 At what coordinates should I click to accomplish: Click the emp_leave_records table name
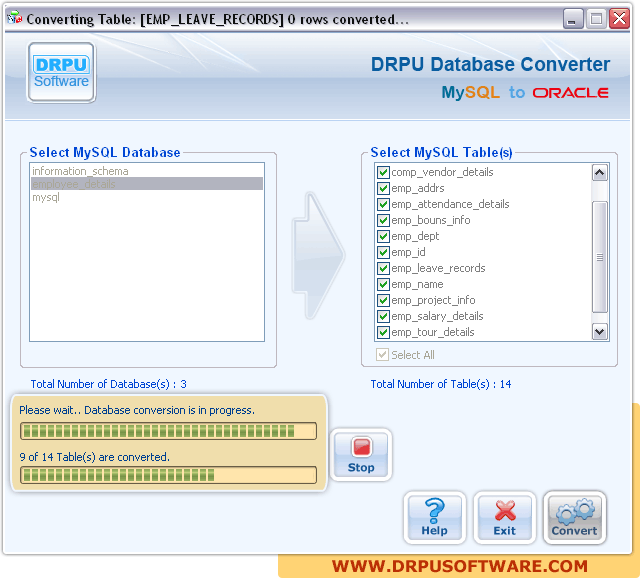(438, 268)
